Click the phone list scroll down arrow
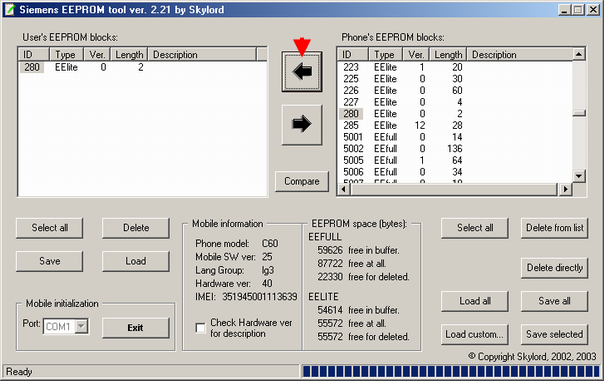Screen dimensions: 604x381 pos(579,176)
